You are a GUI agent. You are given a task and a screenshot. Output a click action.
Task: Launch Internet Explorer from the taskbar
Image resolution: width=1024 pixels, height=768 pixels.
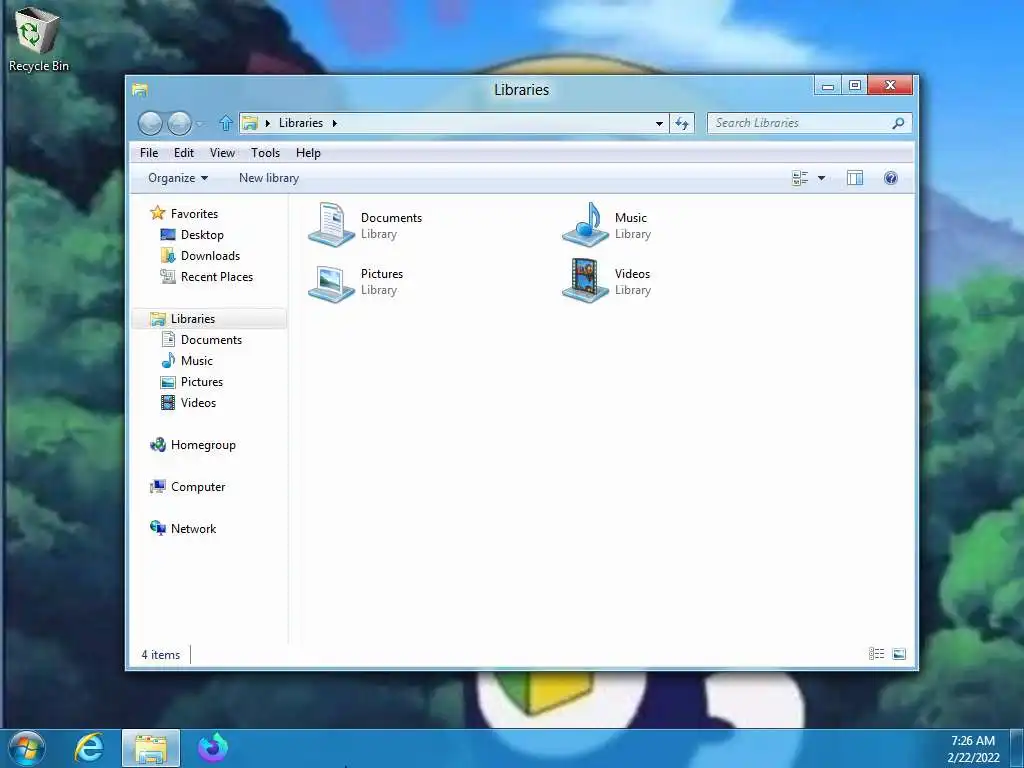click(x=89, y=748)
